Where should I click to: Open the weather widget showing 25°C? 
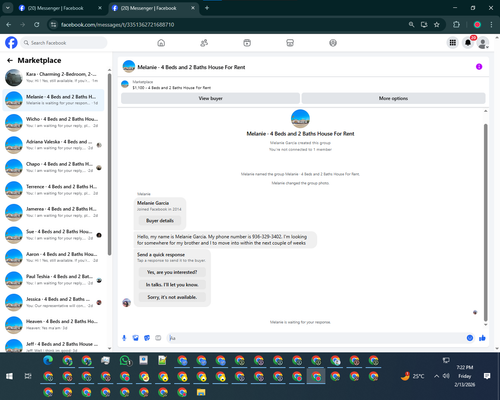413,376
